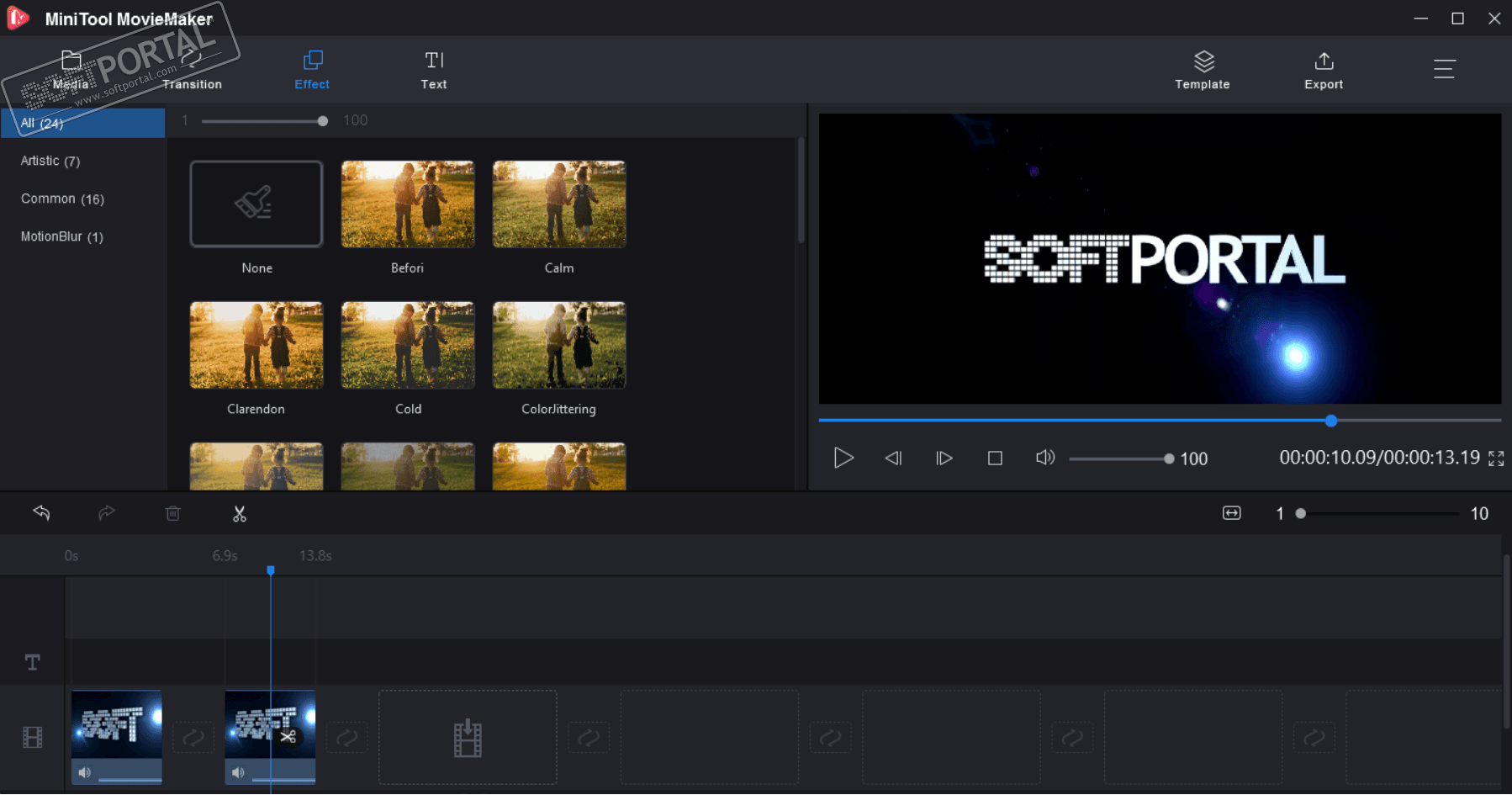Viewport: 1512px width, 795px height.
Task: Select the second clip on the timeline
Action: [x=270, y=737]
